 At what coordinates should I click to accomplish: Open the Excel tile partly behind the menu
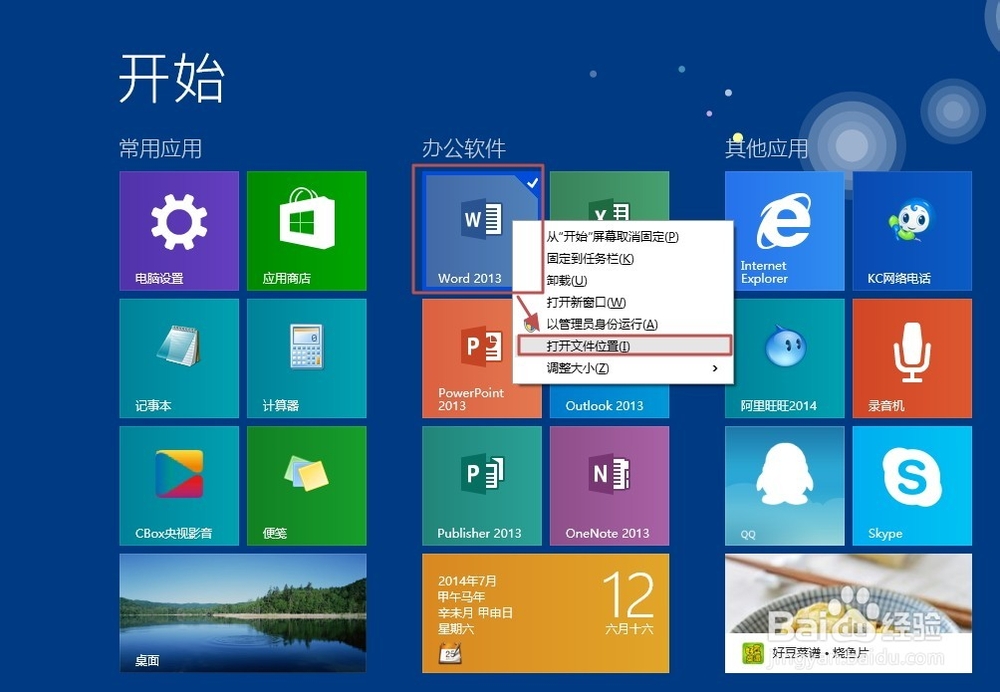(610, 195)
